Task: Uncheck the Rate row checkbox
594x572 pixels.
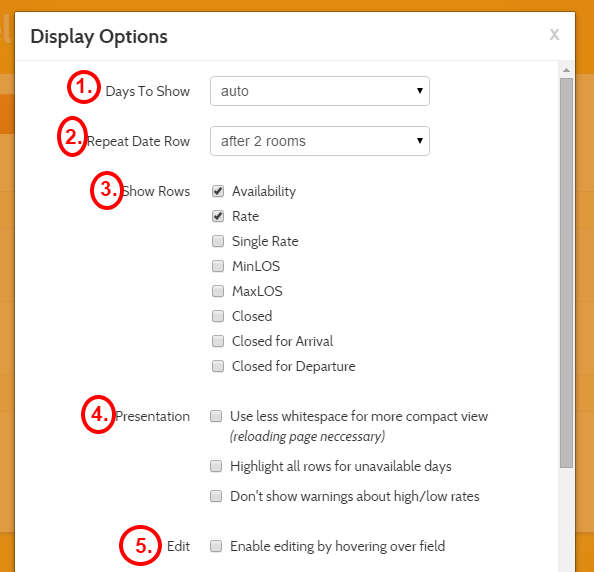Action: click(218, 216)
